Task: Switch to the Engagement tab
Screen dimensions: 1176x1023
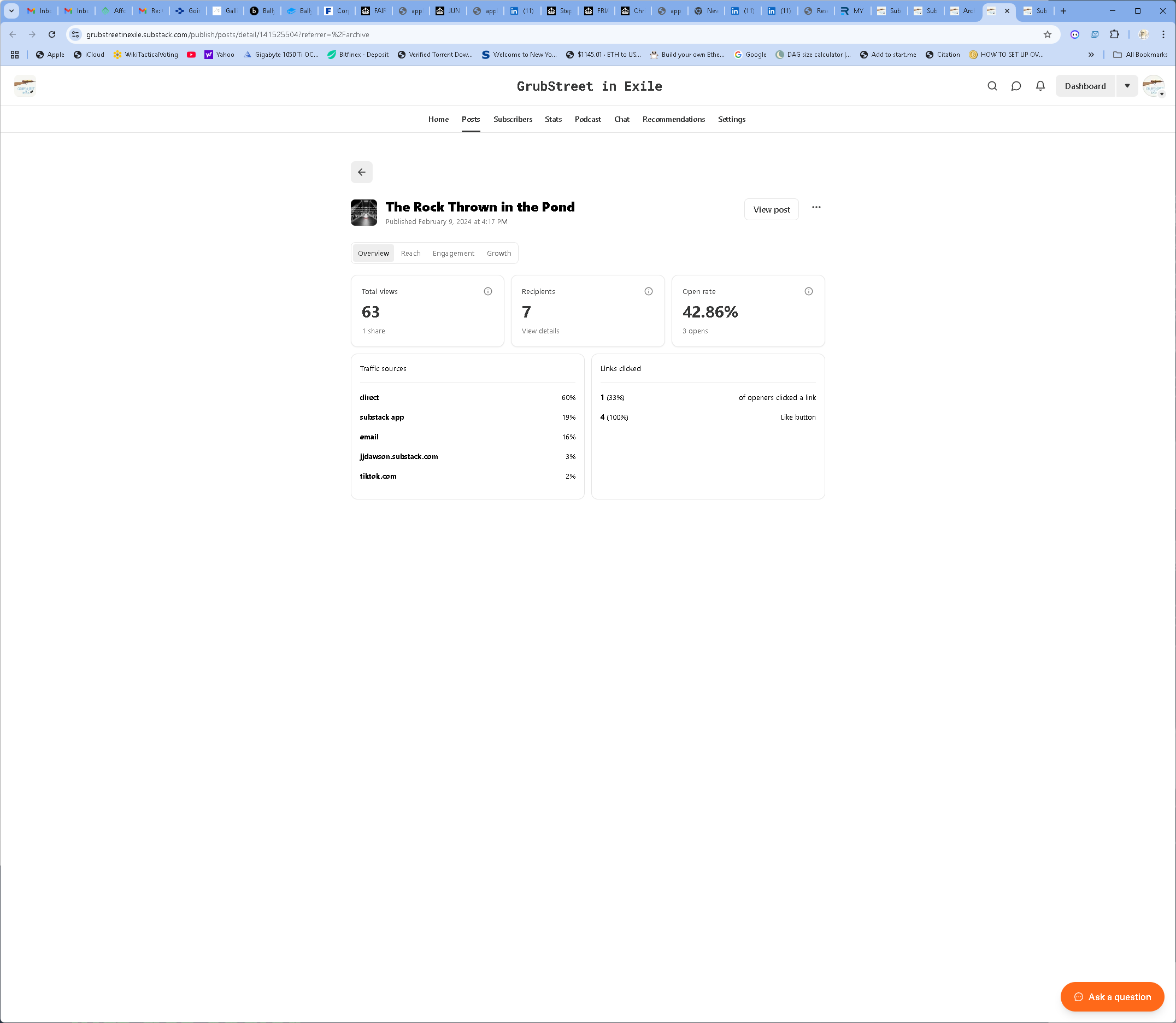Action: [453, 253]
